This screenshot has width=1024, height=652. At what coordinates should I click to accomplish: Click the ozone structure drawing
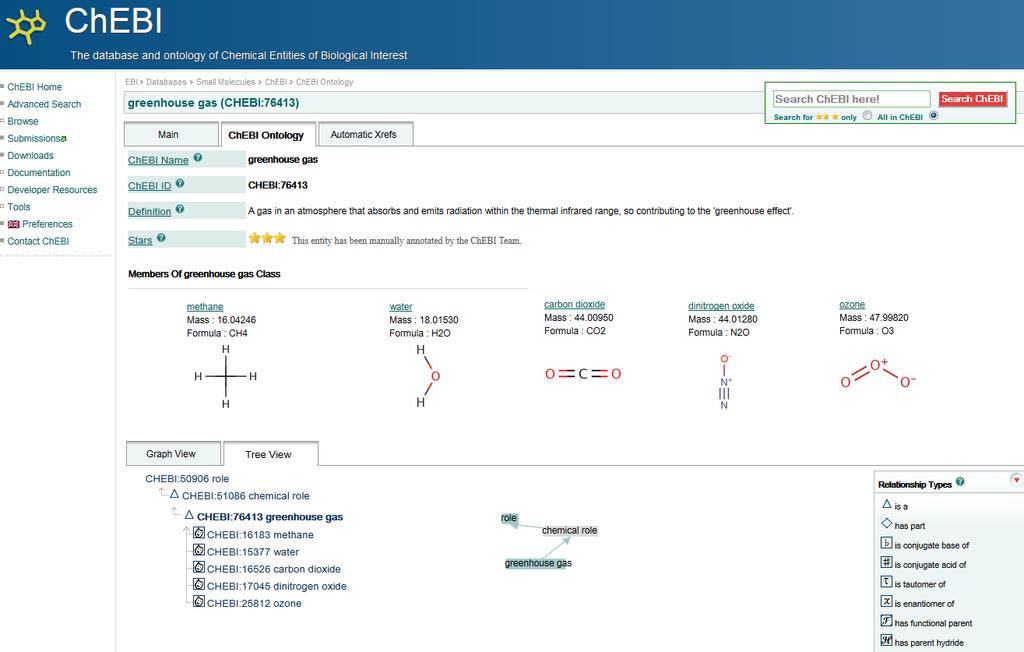pos(878,373)
